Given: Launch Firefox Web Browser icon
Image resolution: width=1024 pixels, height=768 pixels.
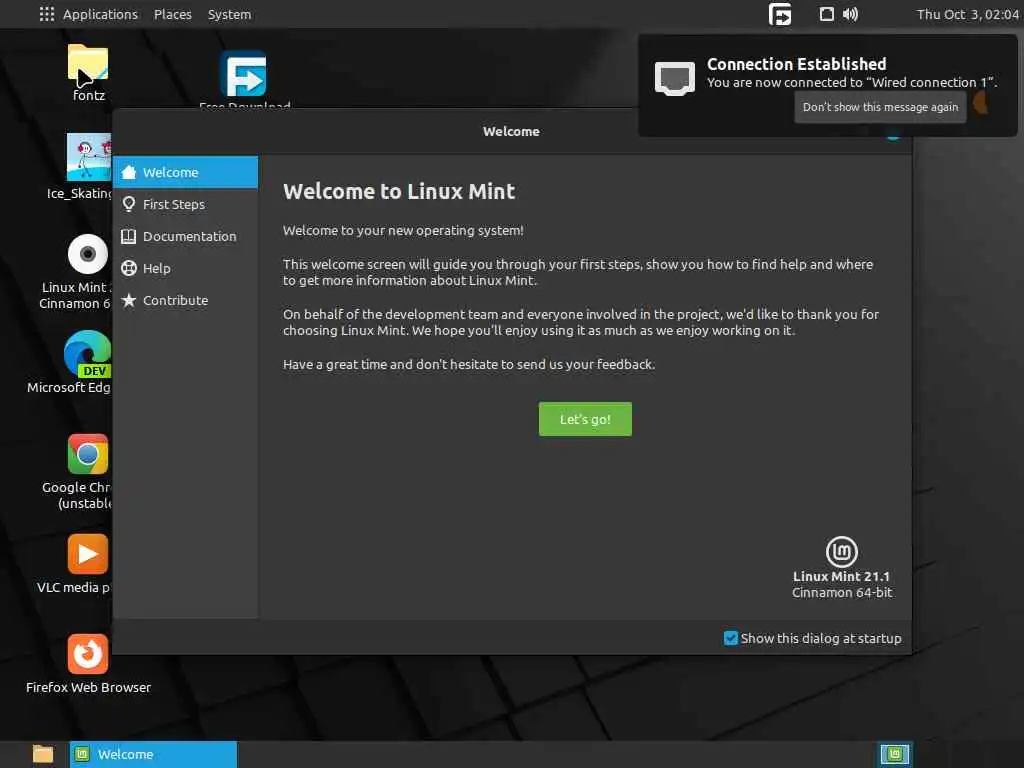Looking at the screenshot, I should click(x=88, y=654).
